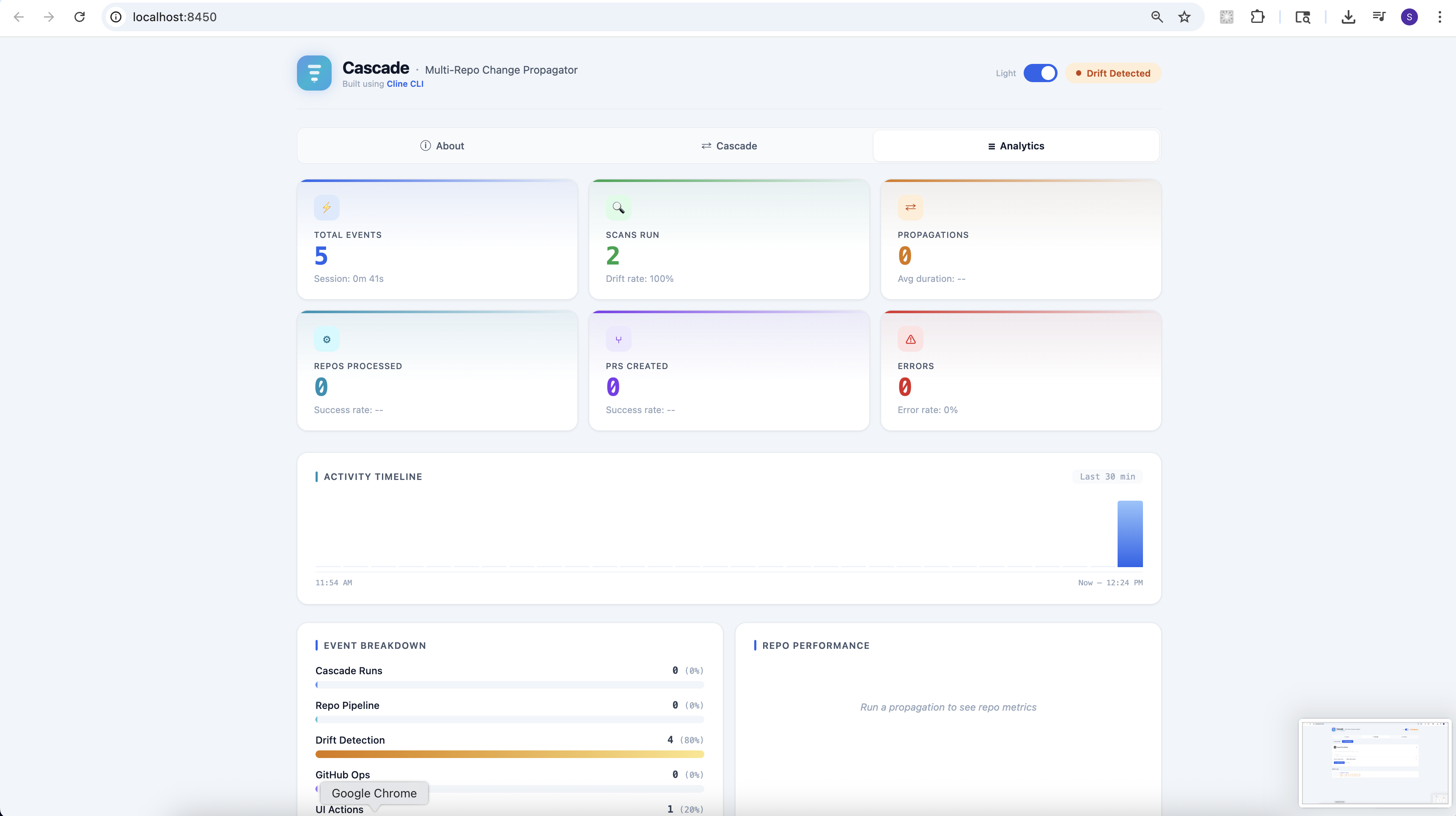Switch to the About tab
This screenshot has width=1456, height=816.
(442, 146)
